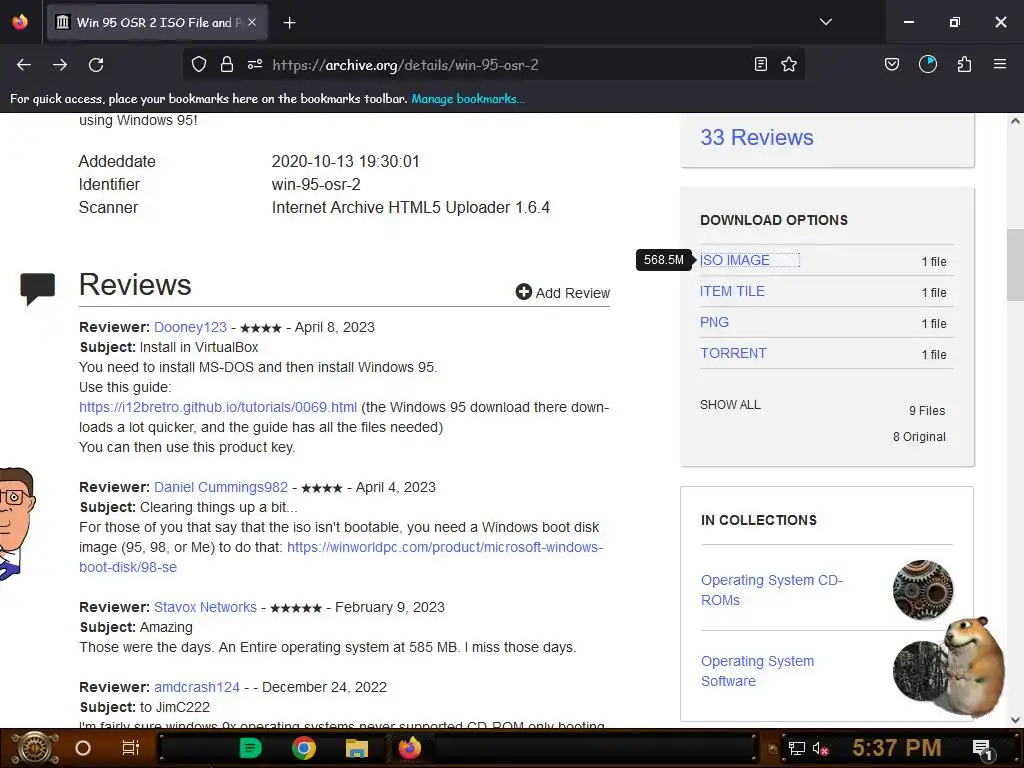Click the win-95-osr-2 identifier value
The width and height of the screenshot is (1024, 768).
316,184
